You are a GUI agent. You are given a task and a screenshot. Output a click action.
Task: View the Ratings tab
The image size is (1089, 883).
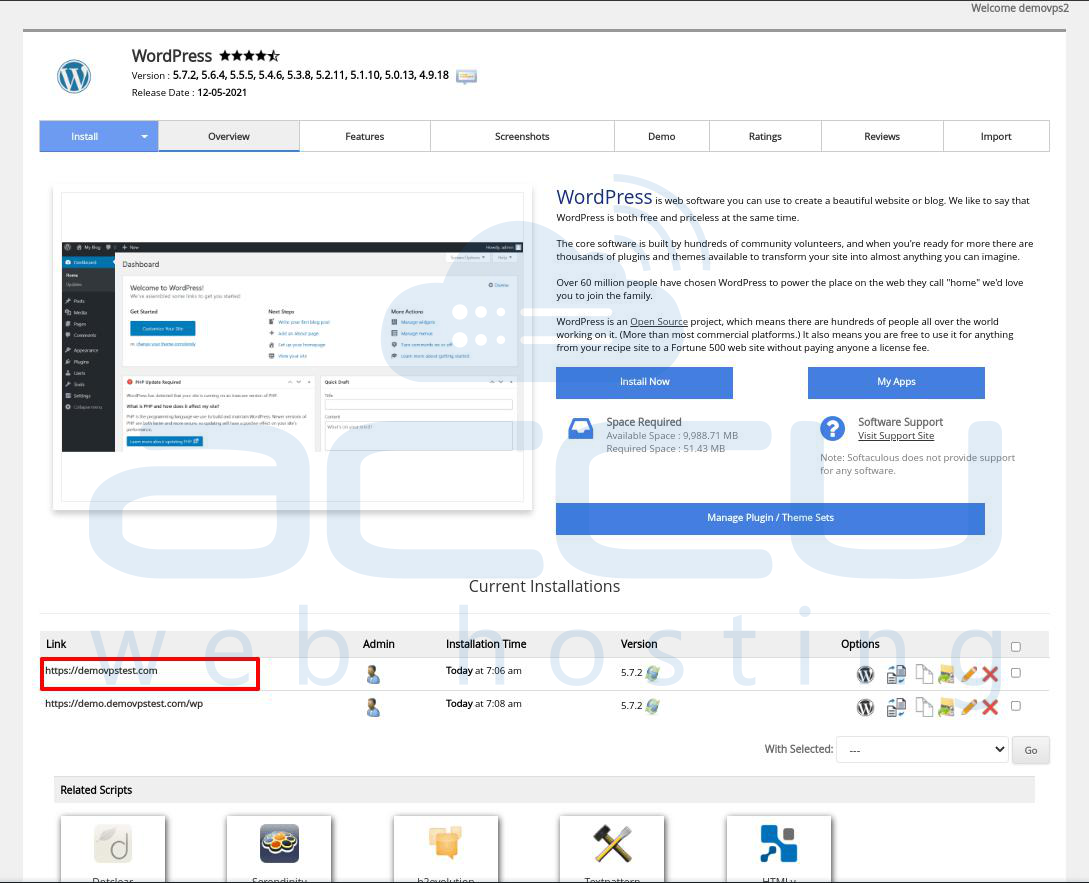coord(765,136)
